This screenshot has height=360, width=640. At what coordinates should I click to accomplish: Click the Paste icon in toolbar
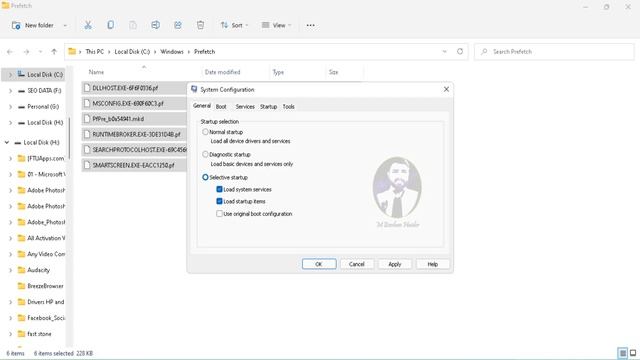(133, 25)
